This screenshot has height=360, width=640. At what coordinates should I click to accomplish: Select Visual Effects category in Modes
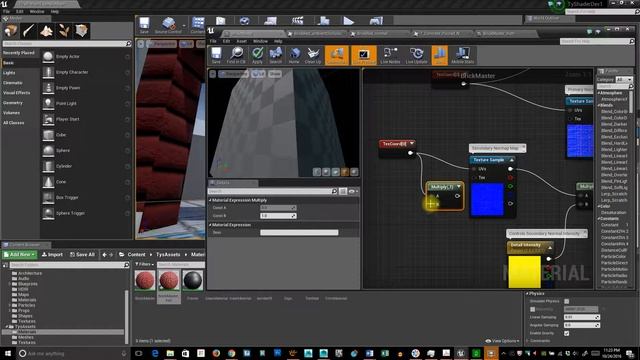coord(17,93)
